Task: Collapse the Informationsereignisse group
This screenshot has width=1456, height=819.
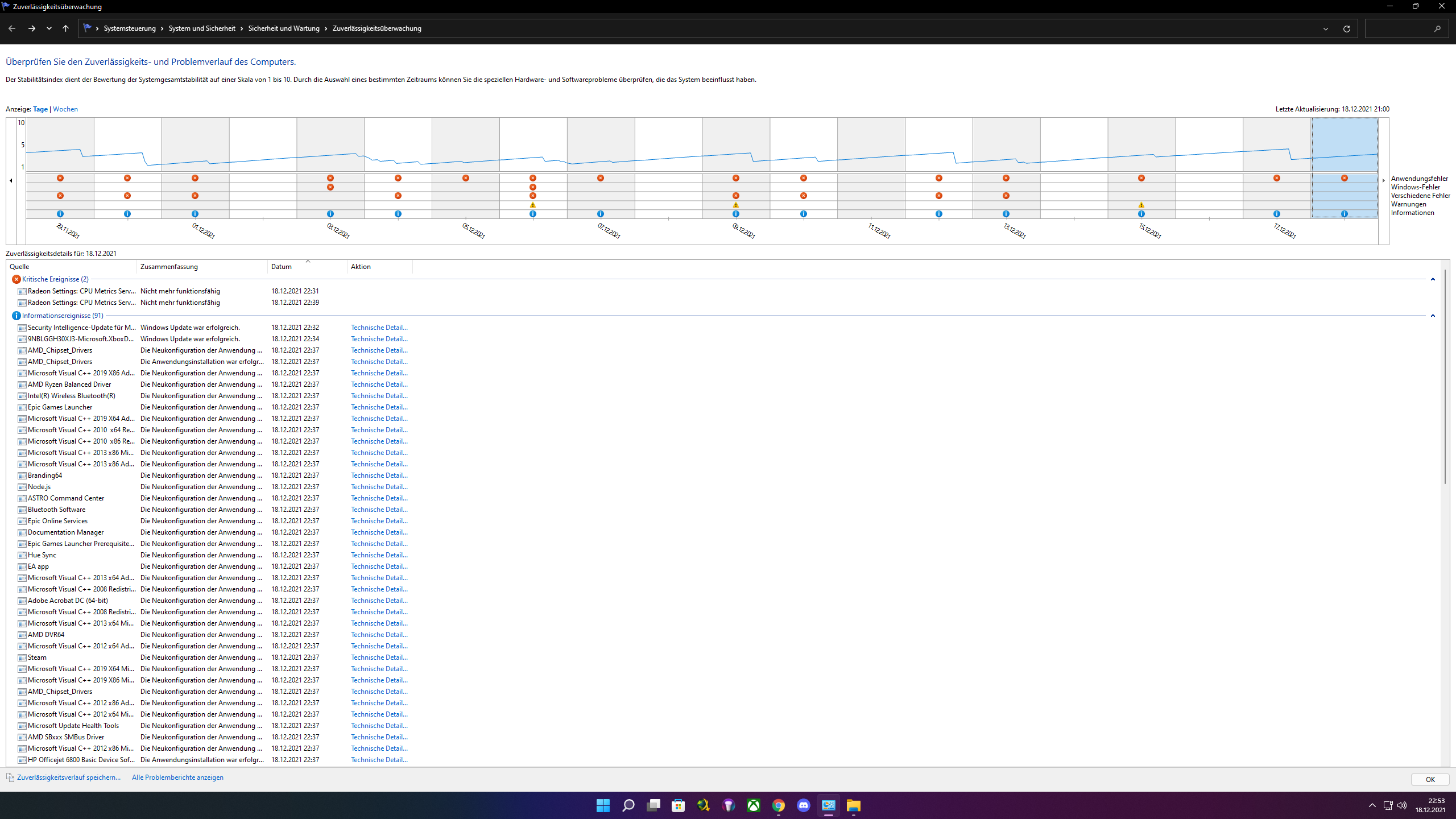Action: point(1433,316)
